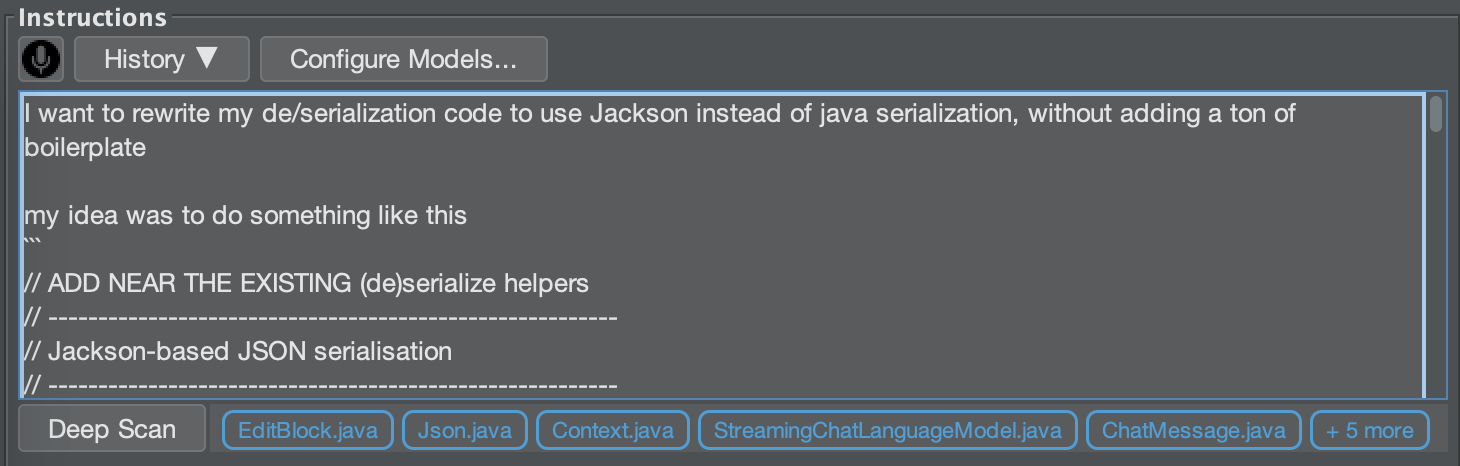Screen dimensions: 1460x466
Task: Click the Instructions panel title
Action: 93,18
